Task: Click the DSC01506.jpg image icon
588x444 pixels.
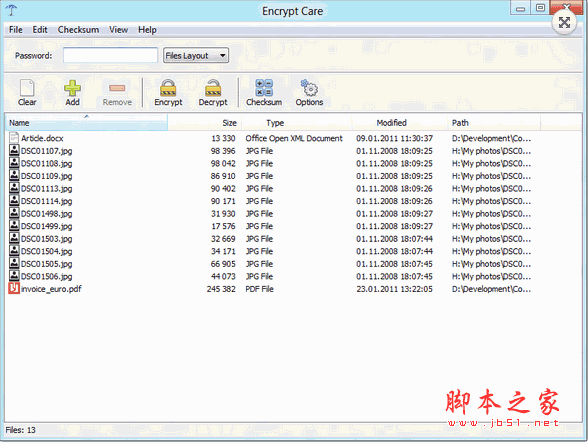Action: pos(14,276)
